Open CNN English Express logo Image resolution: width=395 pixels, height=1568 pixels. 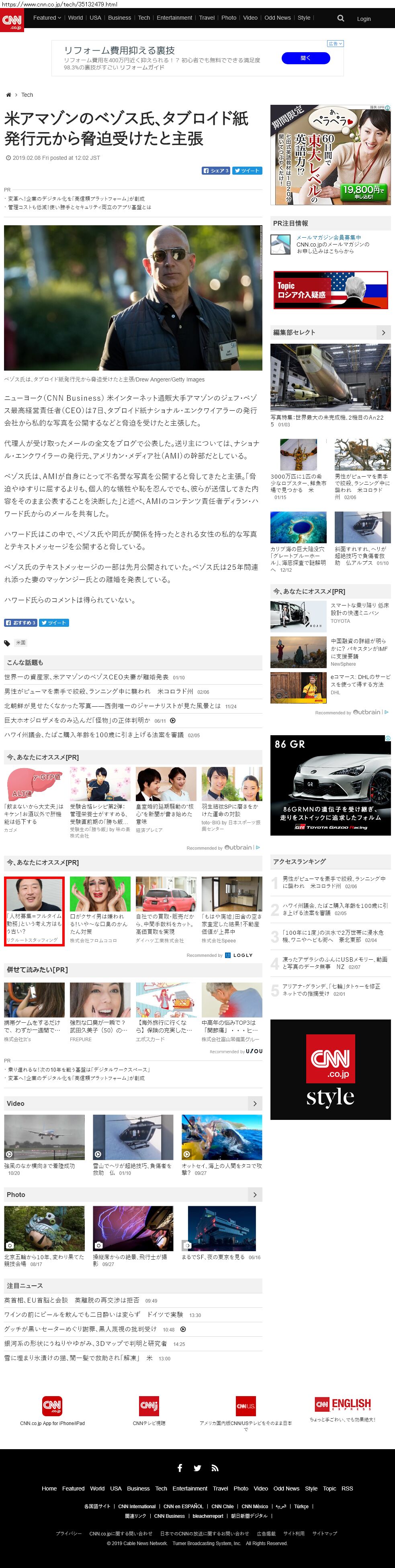coord(343,1404)
